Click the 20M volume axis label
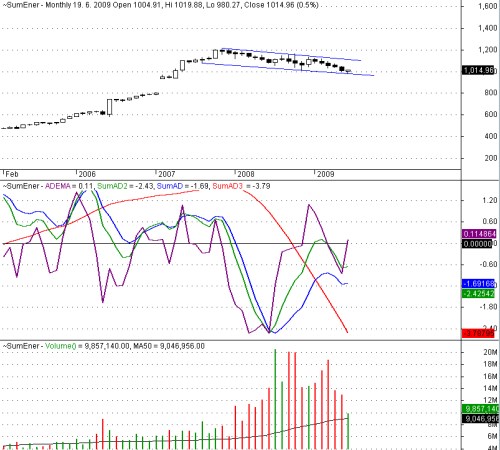The height and width of the screenshot is (450, 500). pos(490,352)
